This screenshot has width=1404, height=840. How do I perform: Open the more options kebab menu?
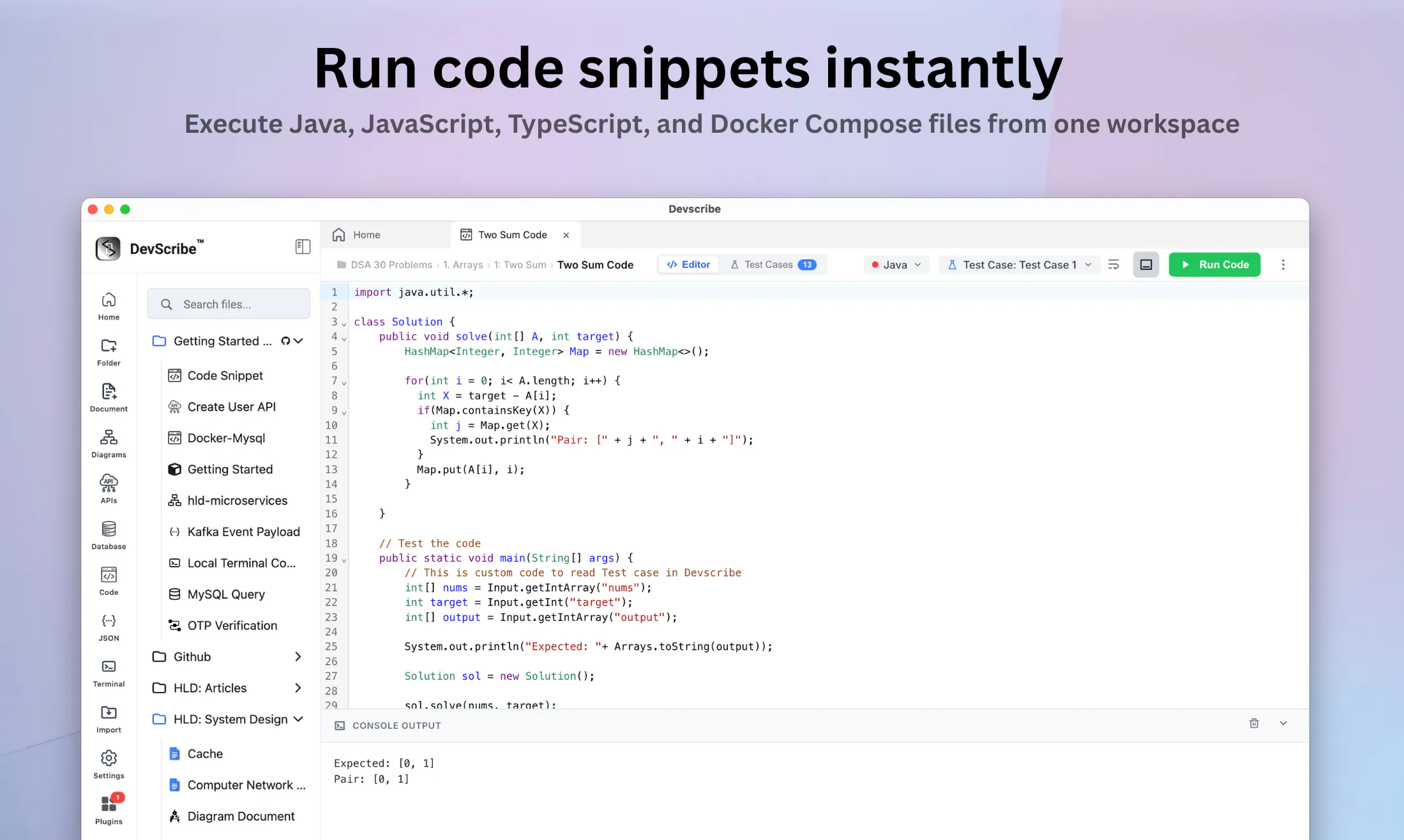[1283, 264]
